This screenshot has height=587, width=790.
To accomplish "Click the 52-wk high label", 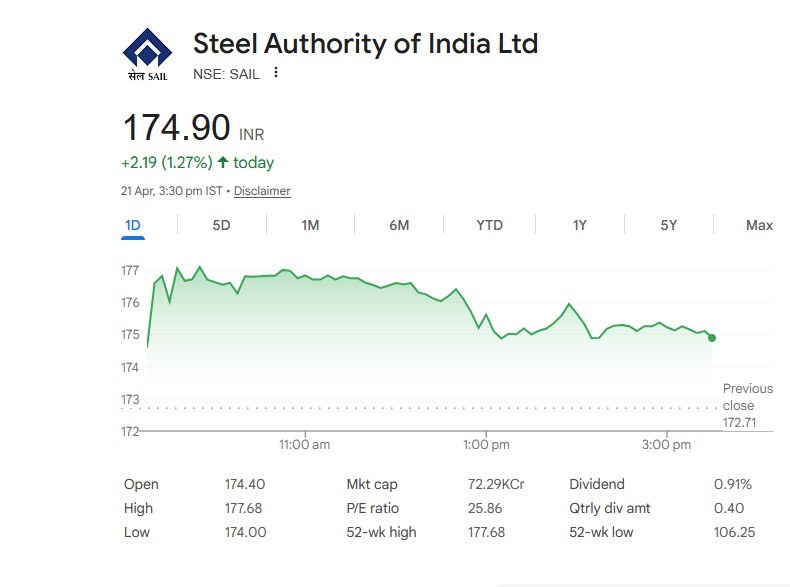I will coord(381,532).
